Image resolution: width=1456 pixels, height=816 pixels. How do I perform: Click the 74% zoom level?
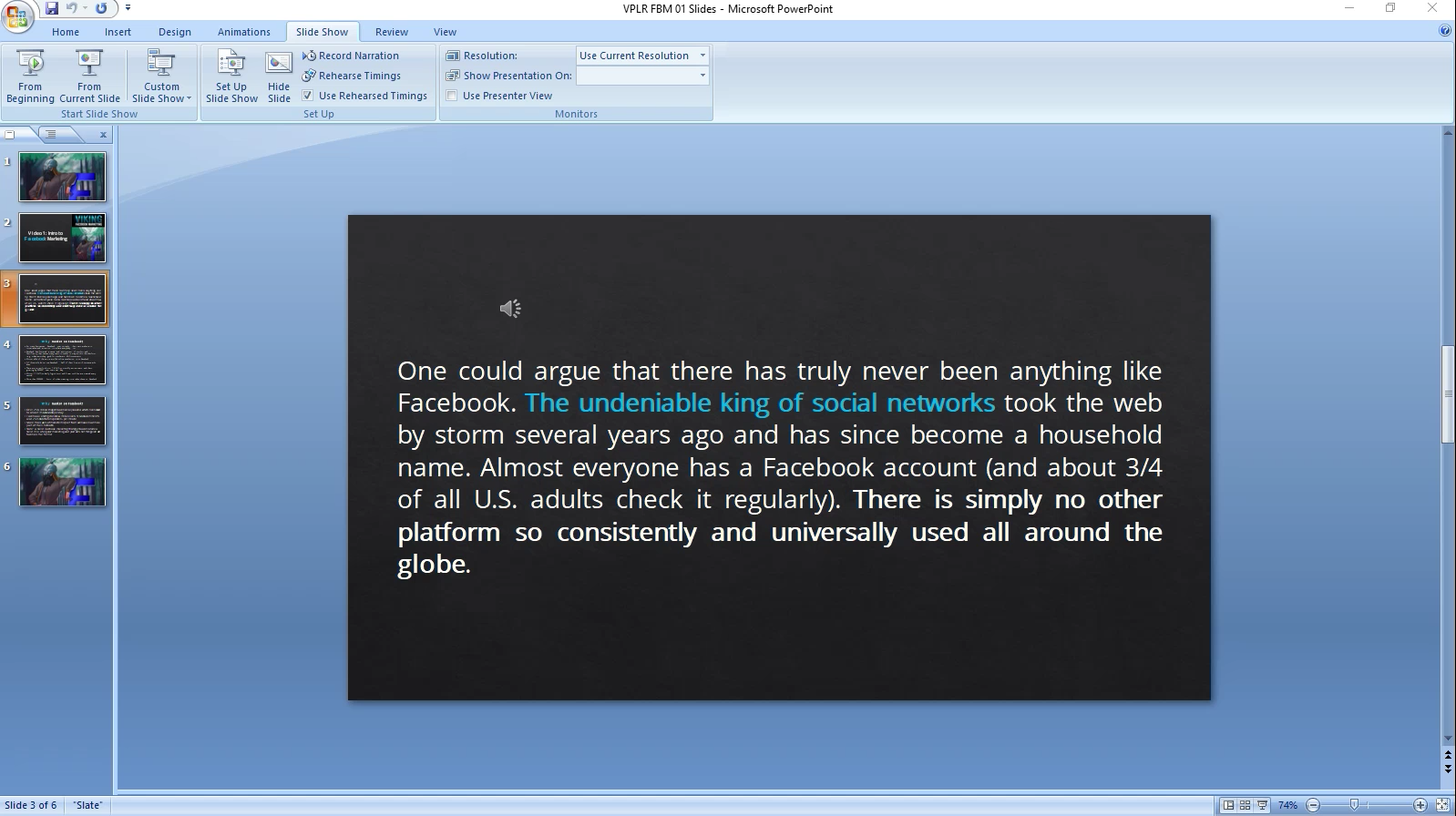click(1287, 805)
